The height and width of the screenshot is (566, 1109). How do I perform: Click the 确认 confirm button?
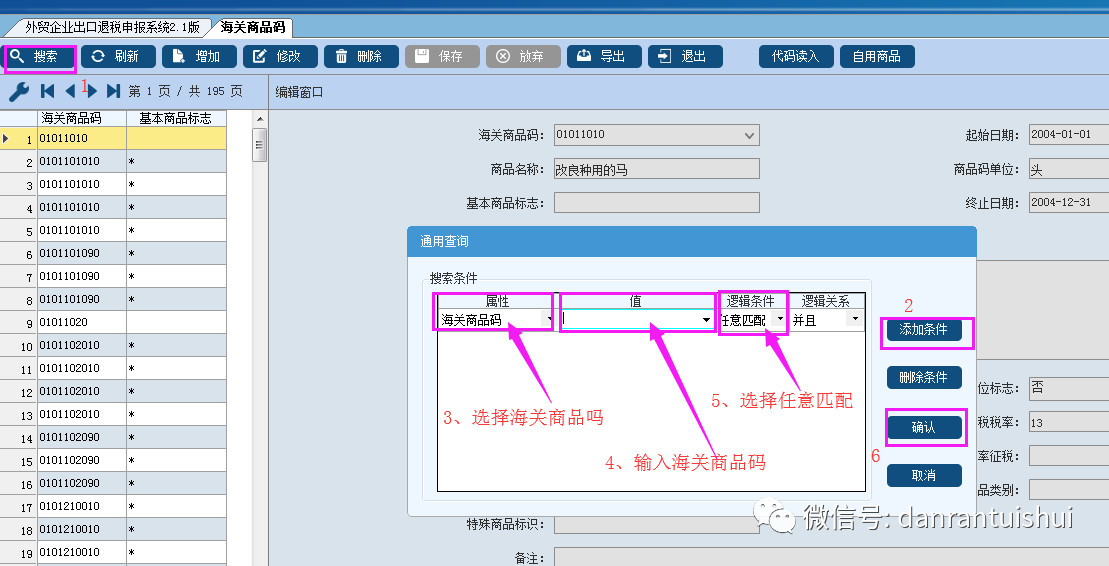click(x=924, y=427)
